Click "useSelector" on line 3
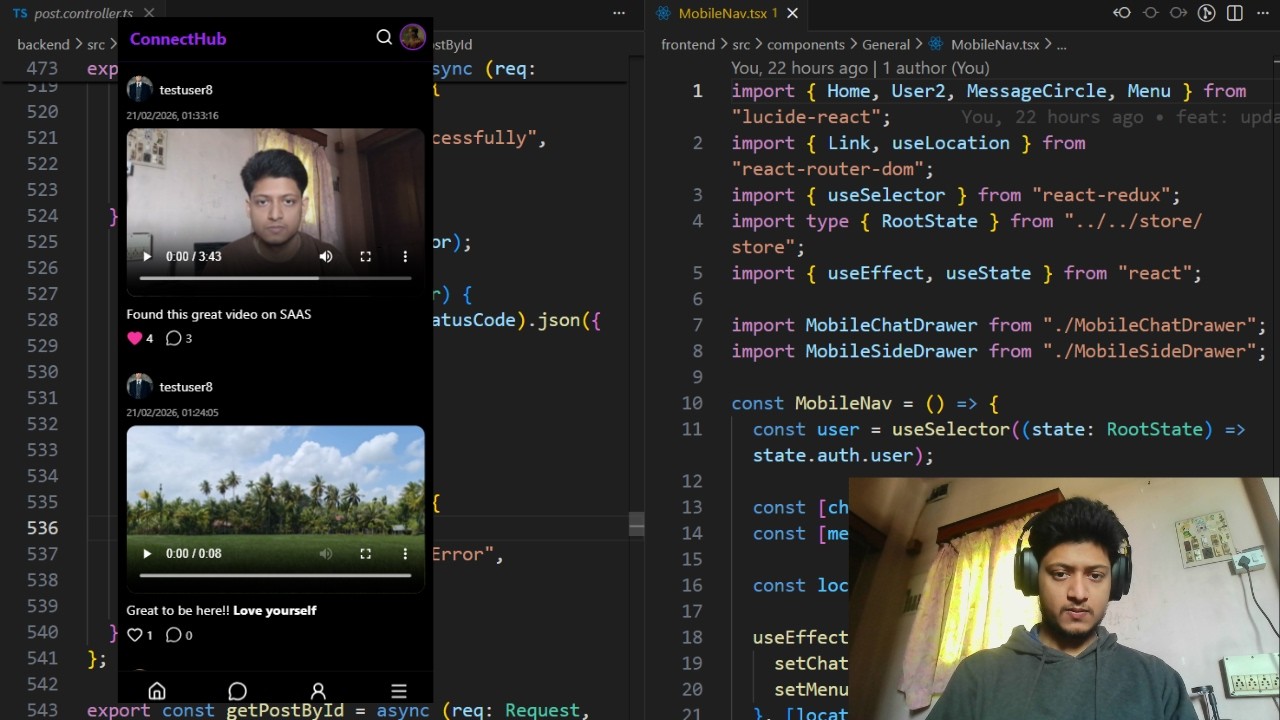 (x=886, y=195)
